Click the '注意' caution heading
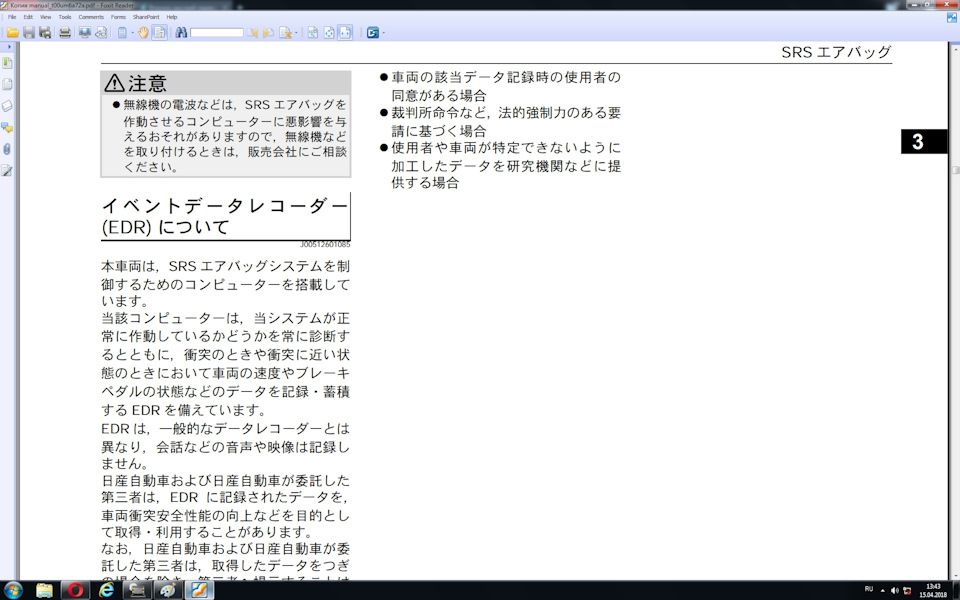Screen dimensions: 960x600 tap(147, 83)
